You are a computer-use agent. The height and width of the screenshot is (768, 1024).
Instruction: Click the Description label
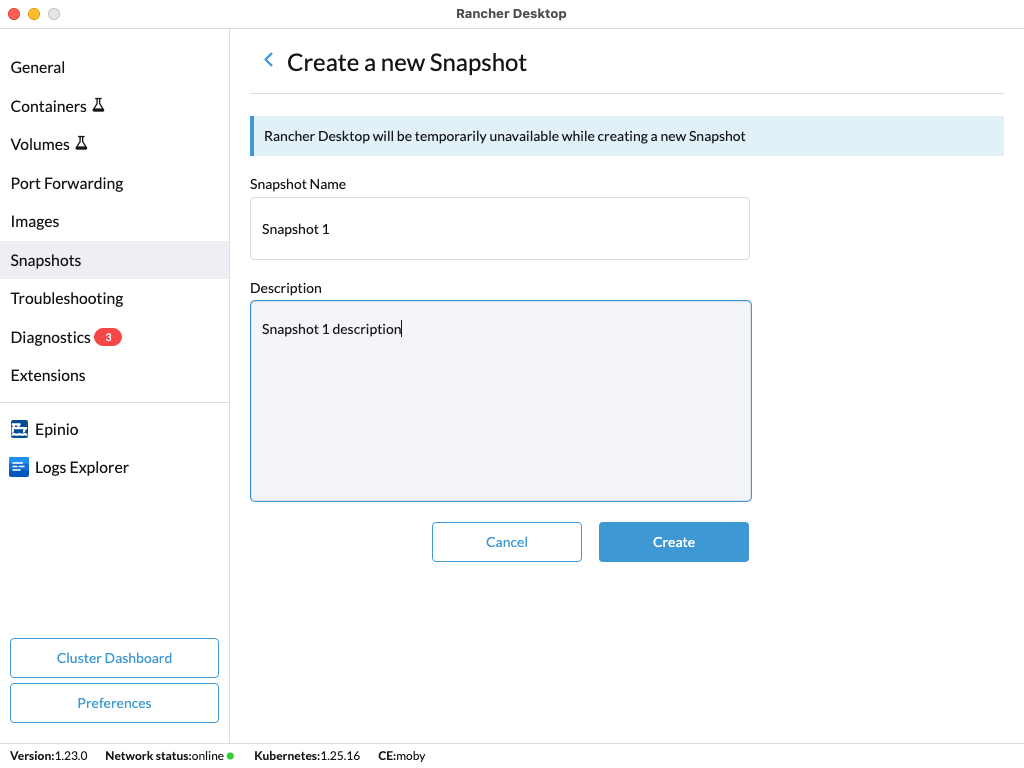tap(286, 288)
